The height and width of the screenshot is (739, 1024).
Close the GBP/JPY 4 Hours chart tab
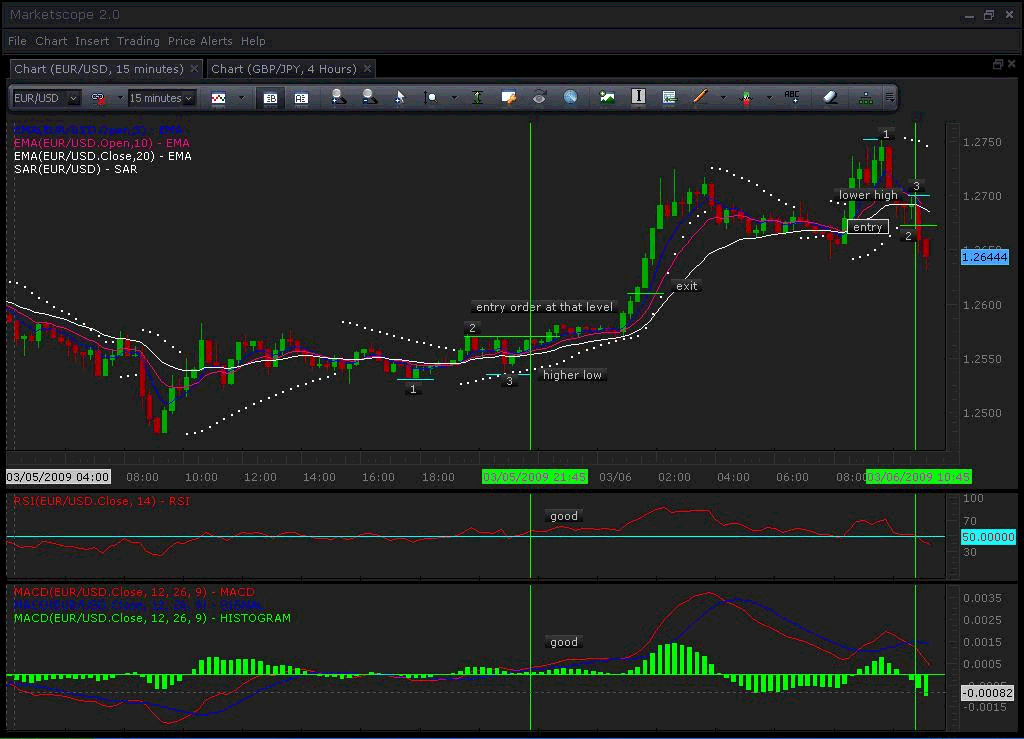pyautogui.click(x=367, y=69)
